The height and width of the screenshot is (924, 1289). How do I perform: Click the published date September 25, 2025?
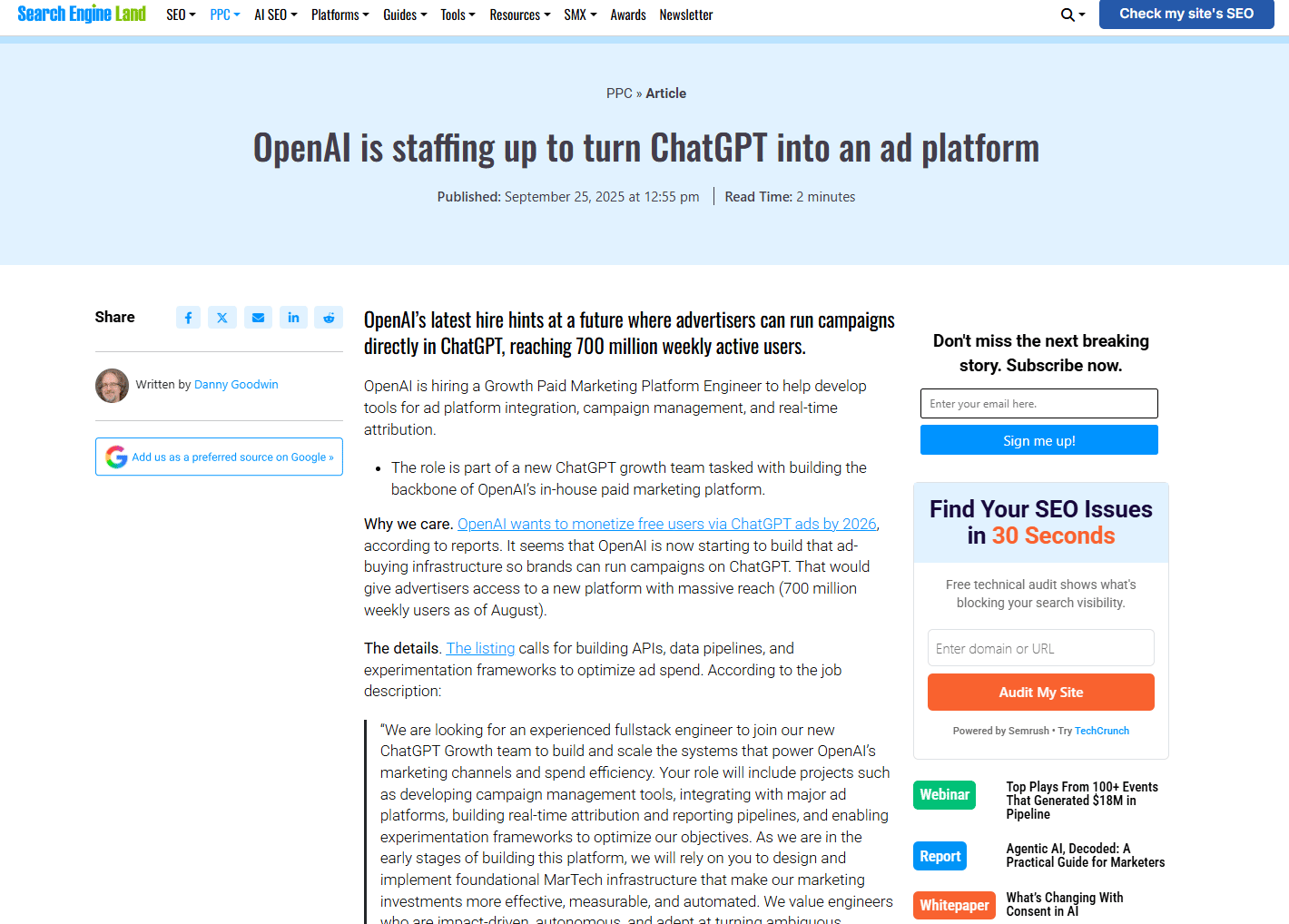pyautogui.click(x=602, y=197)
